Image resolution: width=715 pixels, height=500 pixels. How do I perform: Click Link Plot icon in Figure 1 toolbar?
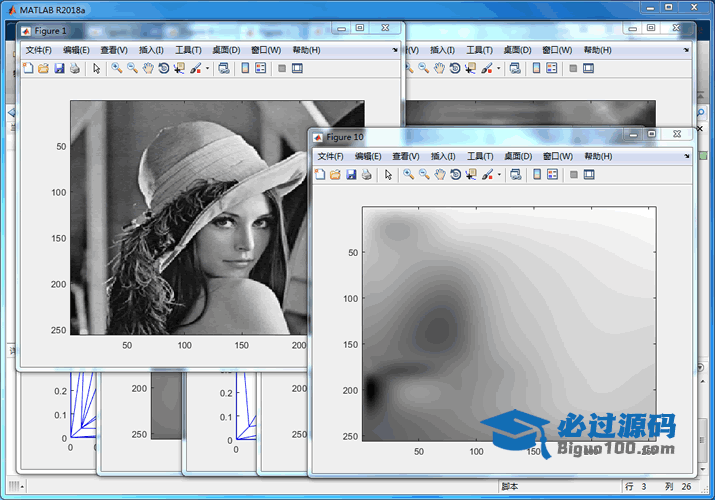(x=223, y=69)
